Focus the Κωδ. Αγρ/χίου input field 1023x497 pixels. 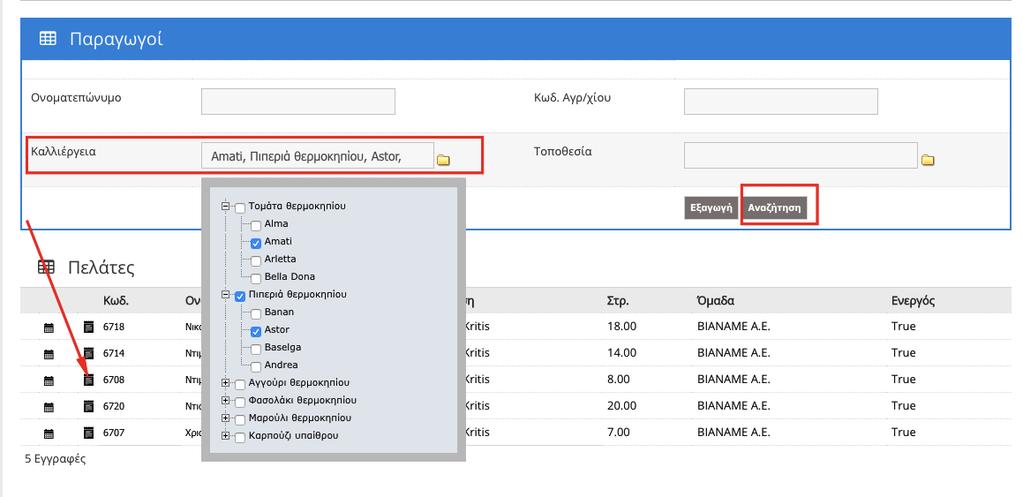click(x=781, y=102)
